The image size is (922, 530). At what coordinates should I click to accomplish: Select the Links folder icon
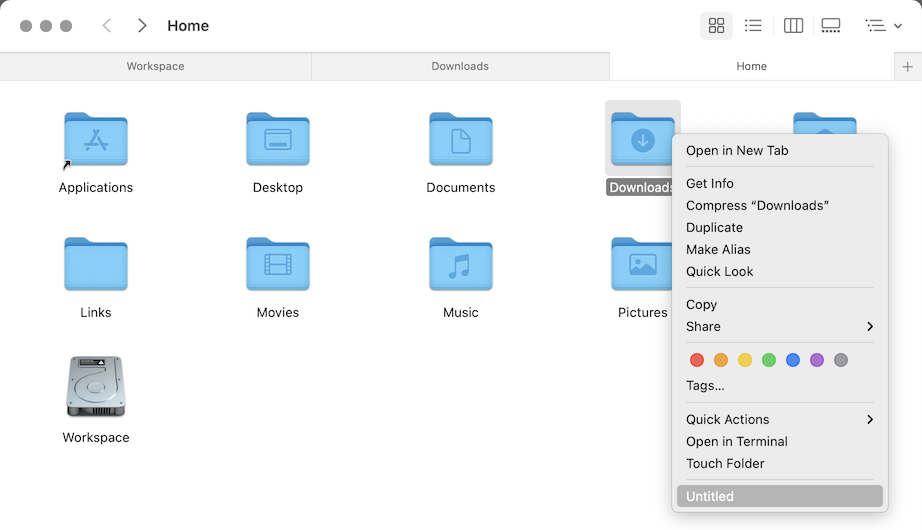96,265
